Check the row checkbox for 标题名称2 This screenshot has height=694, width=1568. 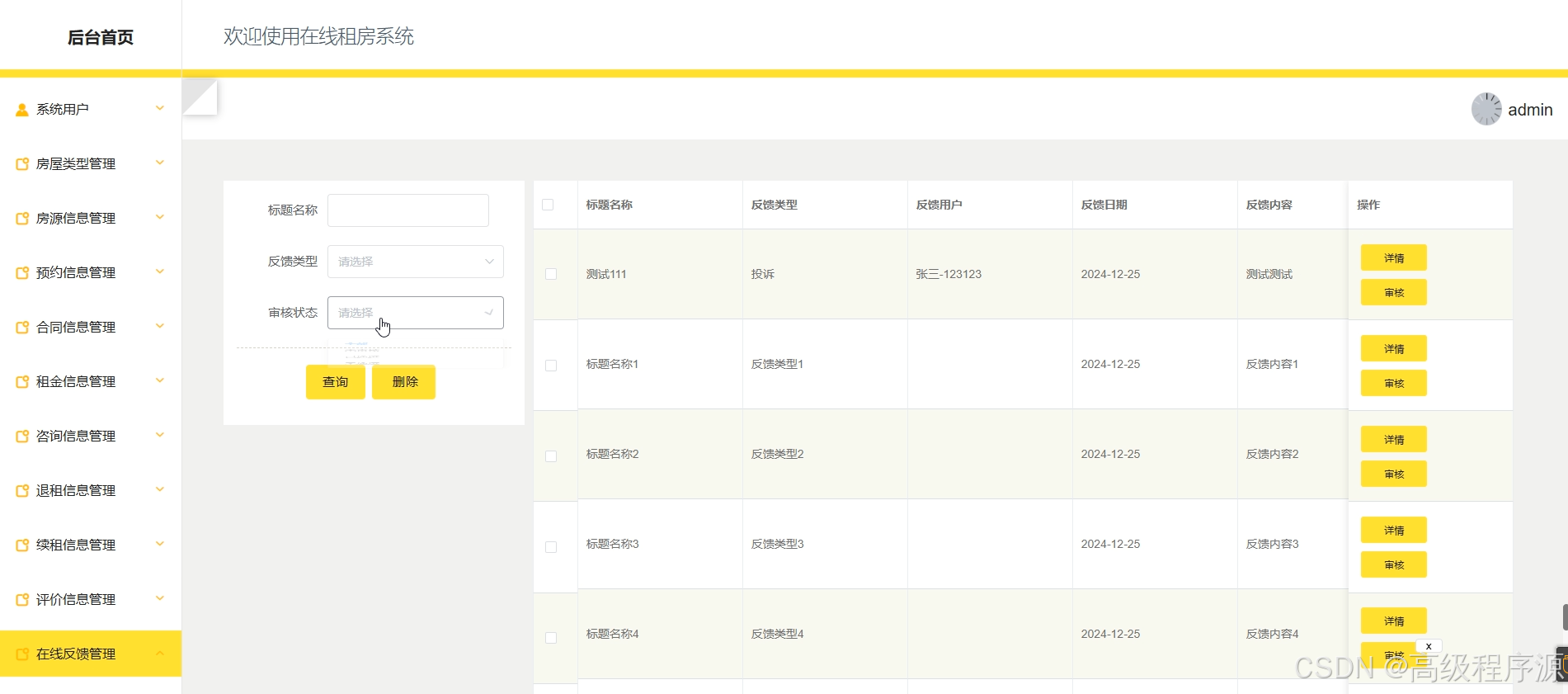coord(551,456)
